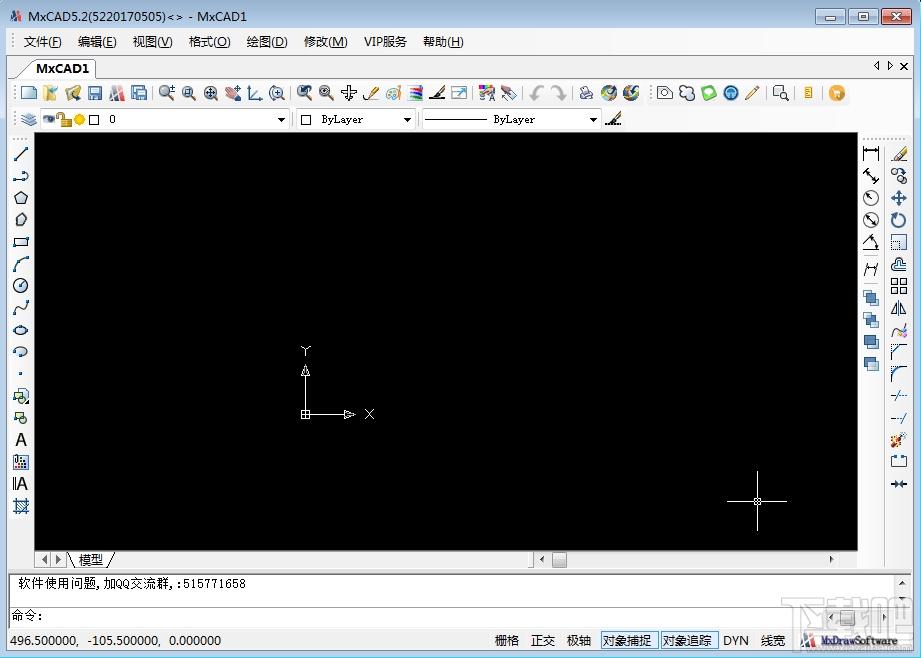The image size is (921, 658).
Task: Select the Ellipse drawing tool
Action: pyautogui.click(x=21, y=330)
